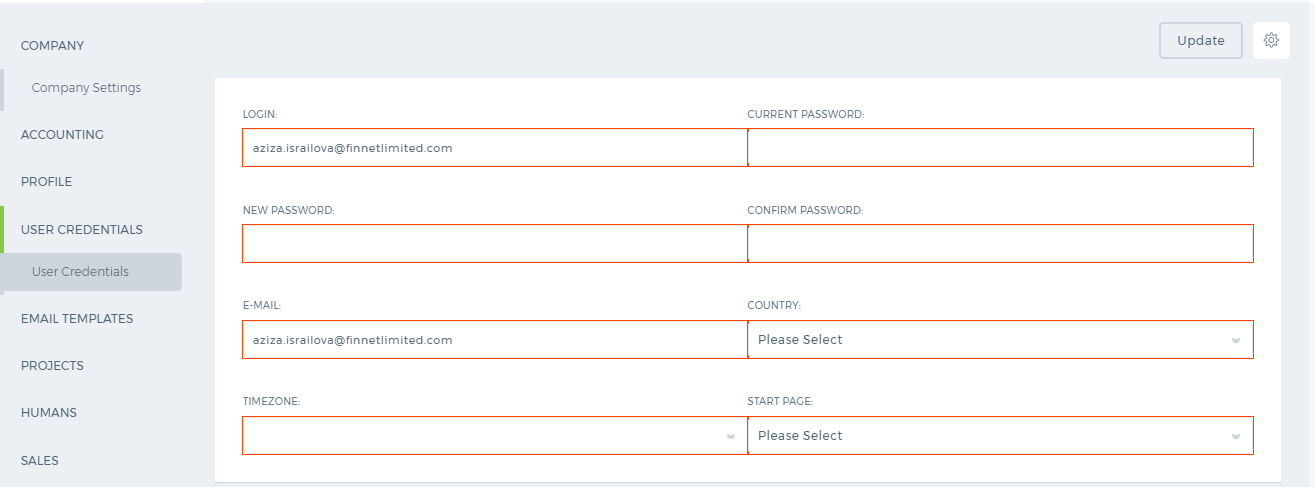Open the Projects sidebar section

pyautogui.click(x=52, y=365)
